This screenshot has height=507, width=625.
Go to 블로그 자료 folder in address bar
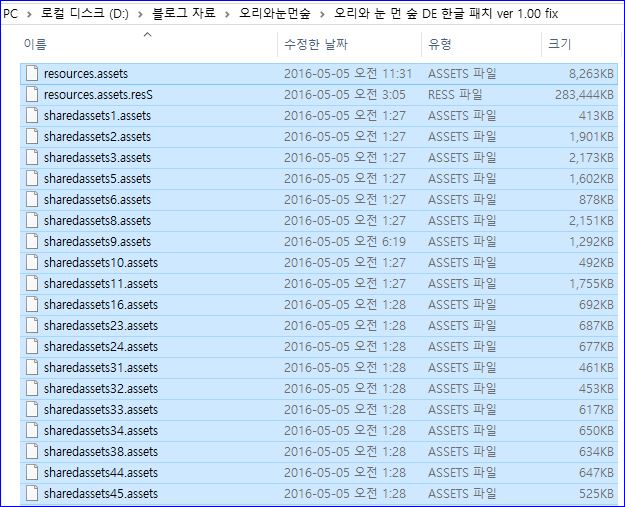coord(184,14)
